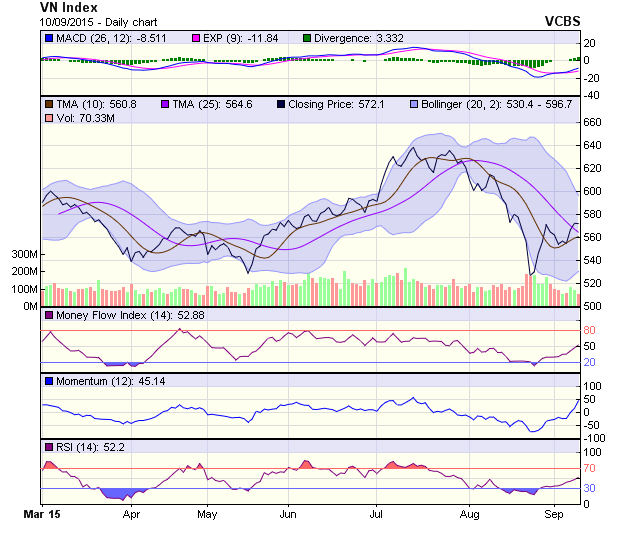Click the RSI (14) legend swatch
The height and width of the screenshot is (535, 620).
tap(48, 446)
